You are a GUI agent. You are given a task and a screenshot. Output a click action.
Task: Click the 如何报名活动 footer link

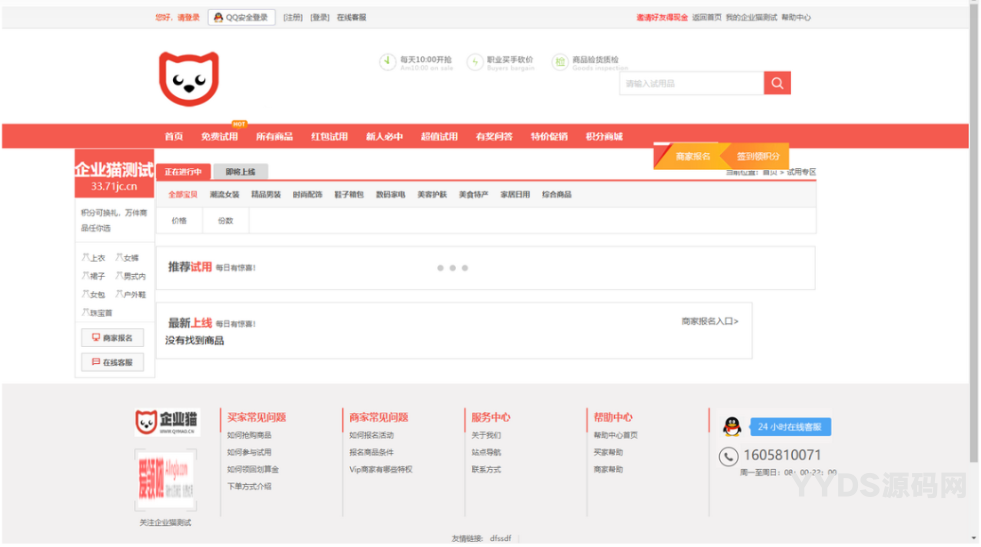click(x=372, y=435)
